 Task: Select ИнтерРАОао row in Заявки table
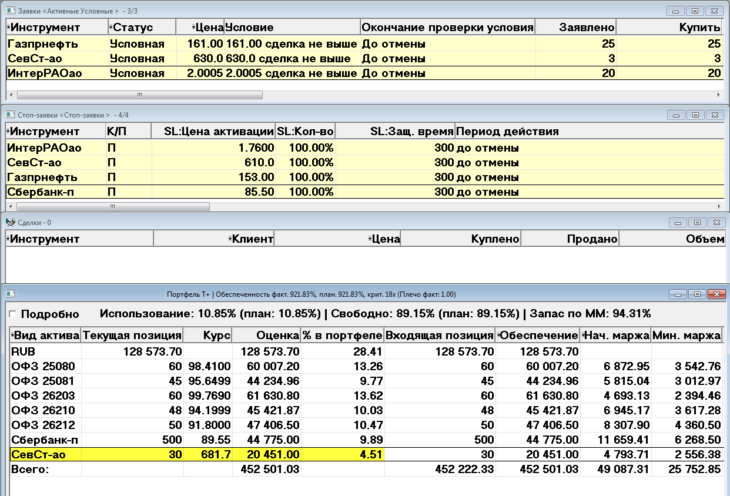pos(365,73)
